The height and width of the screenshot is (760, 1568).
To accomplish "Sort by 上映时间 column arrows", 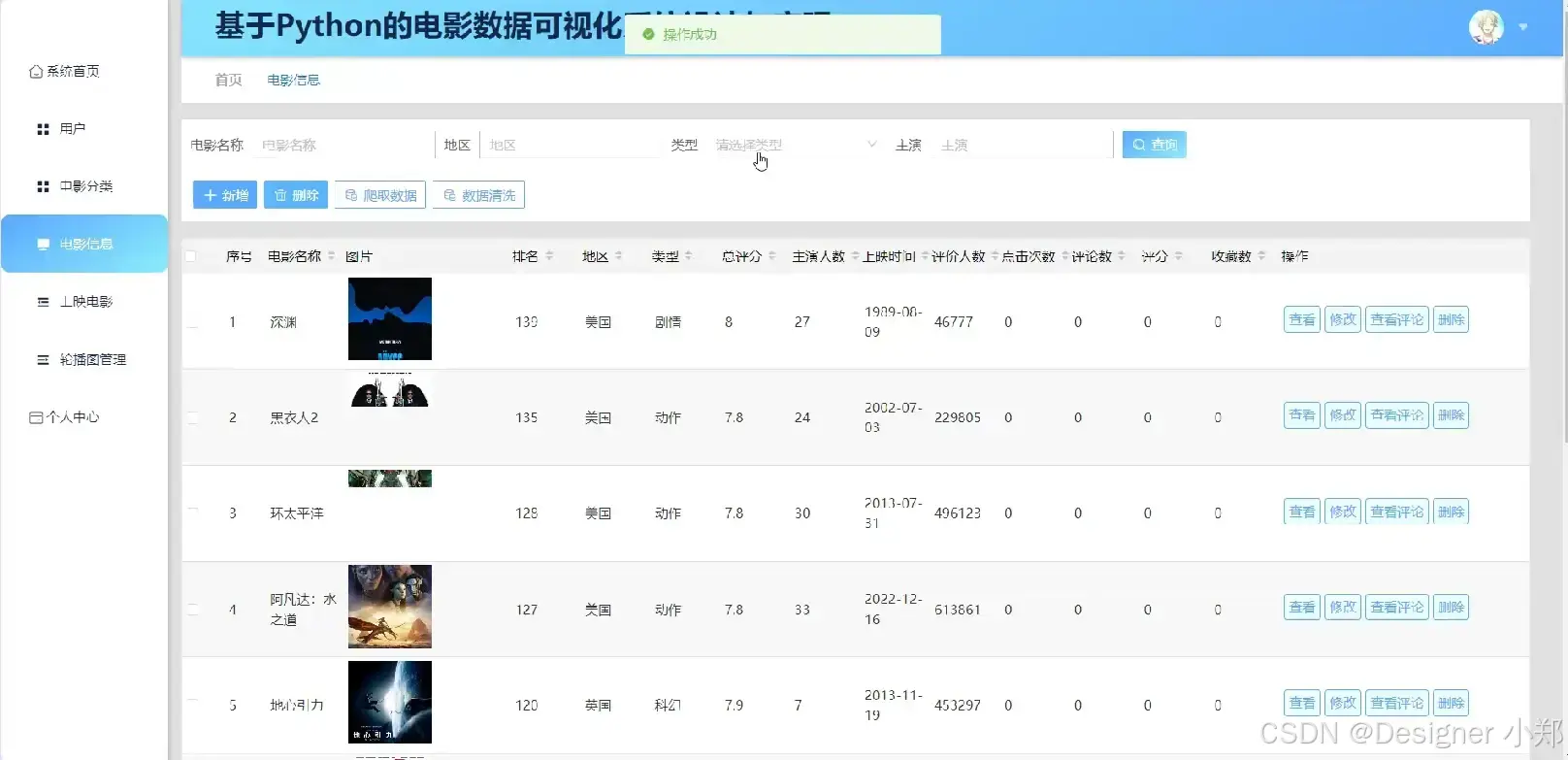I will coord(925,256).
